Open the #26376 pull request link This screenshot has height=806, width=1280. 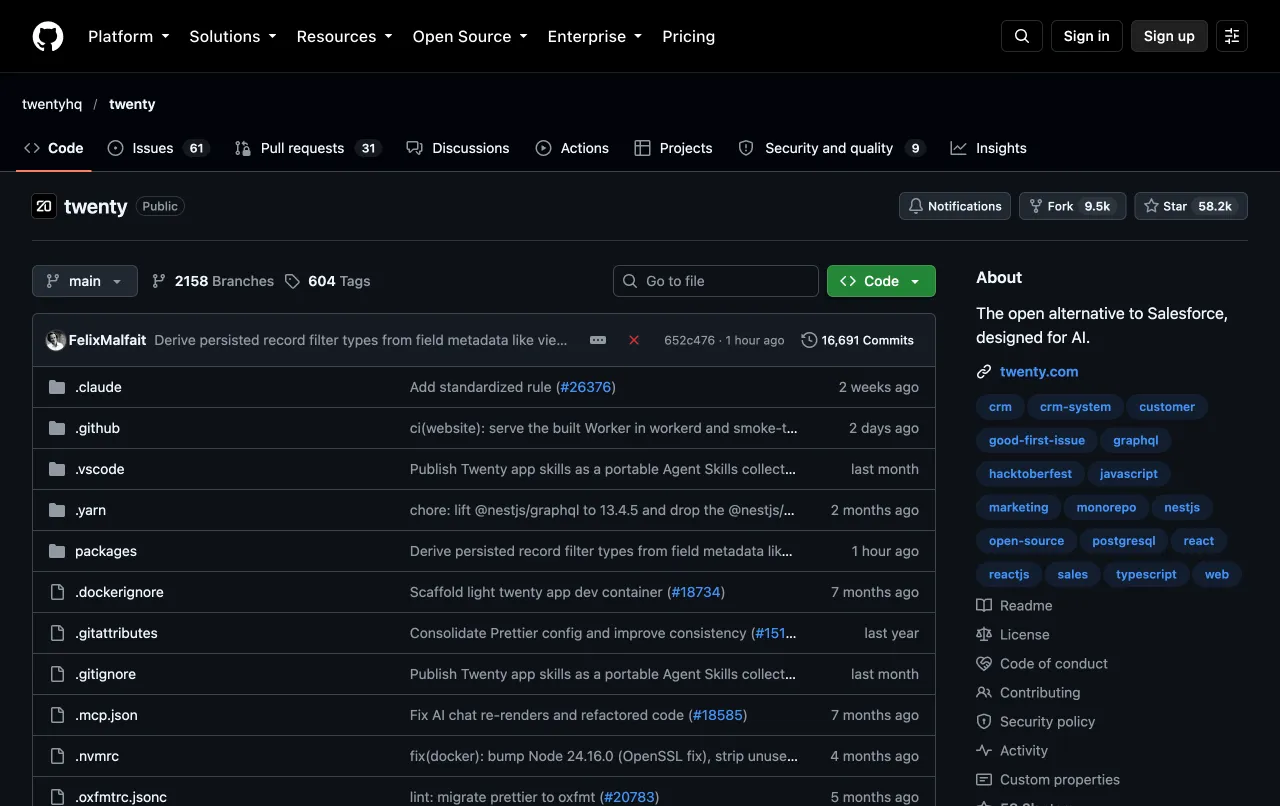pos(586,387)
